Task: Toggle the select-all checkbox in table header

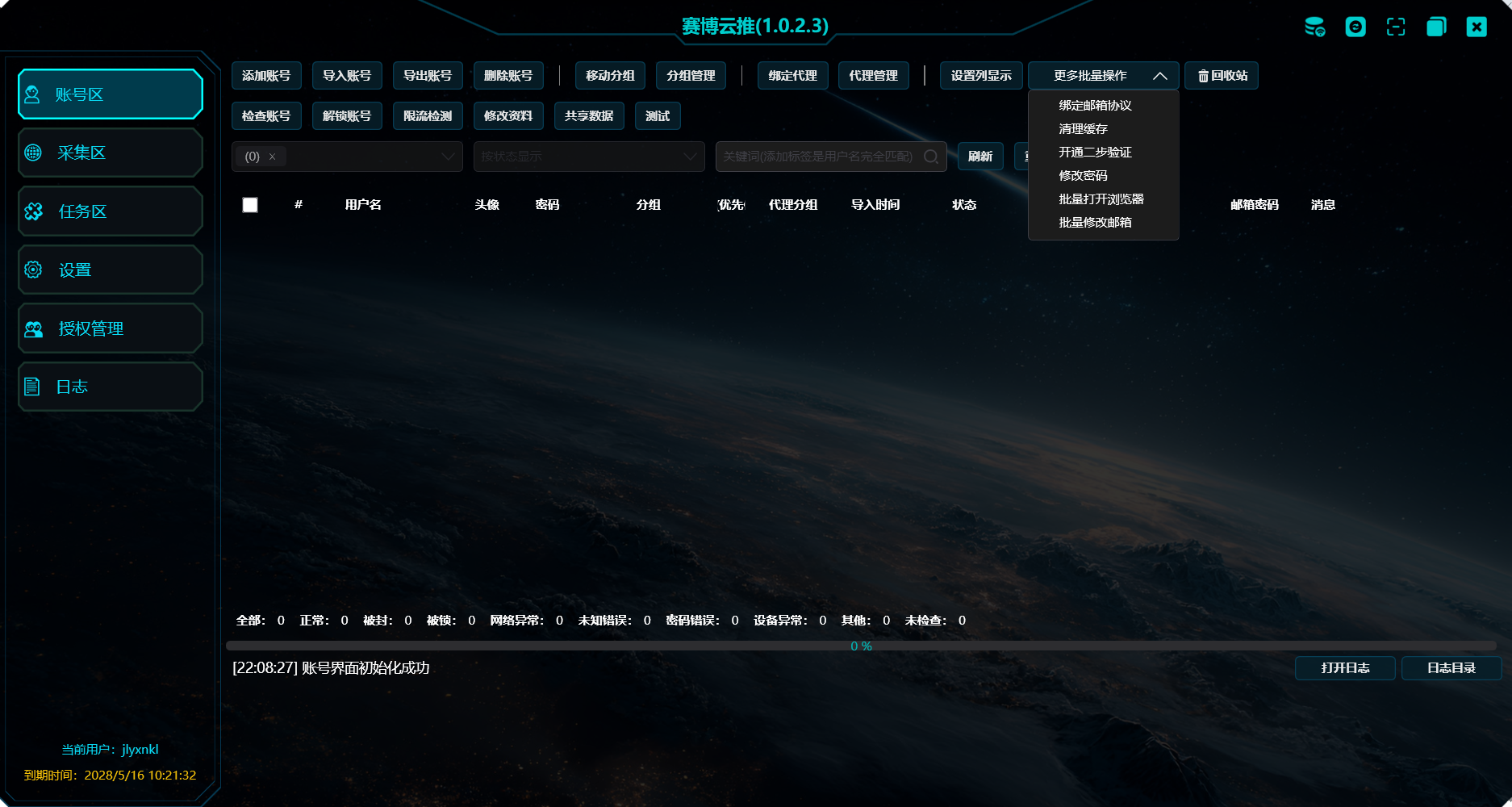Action: [x=250, y=205]
